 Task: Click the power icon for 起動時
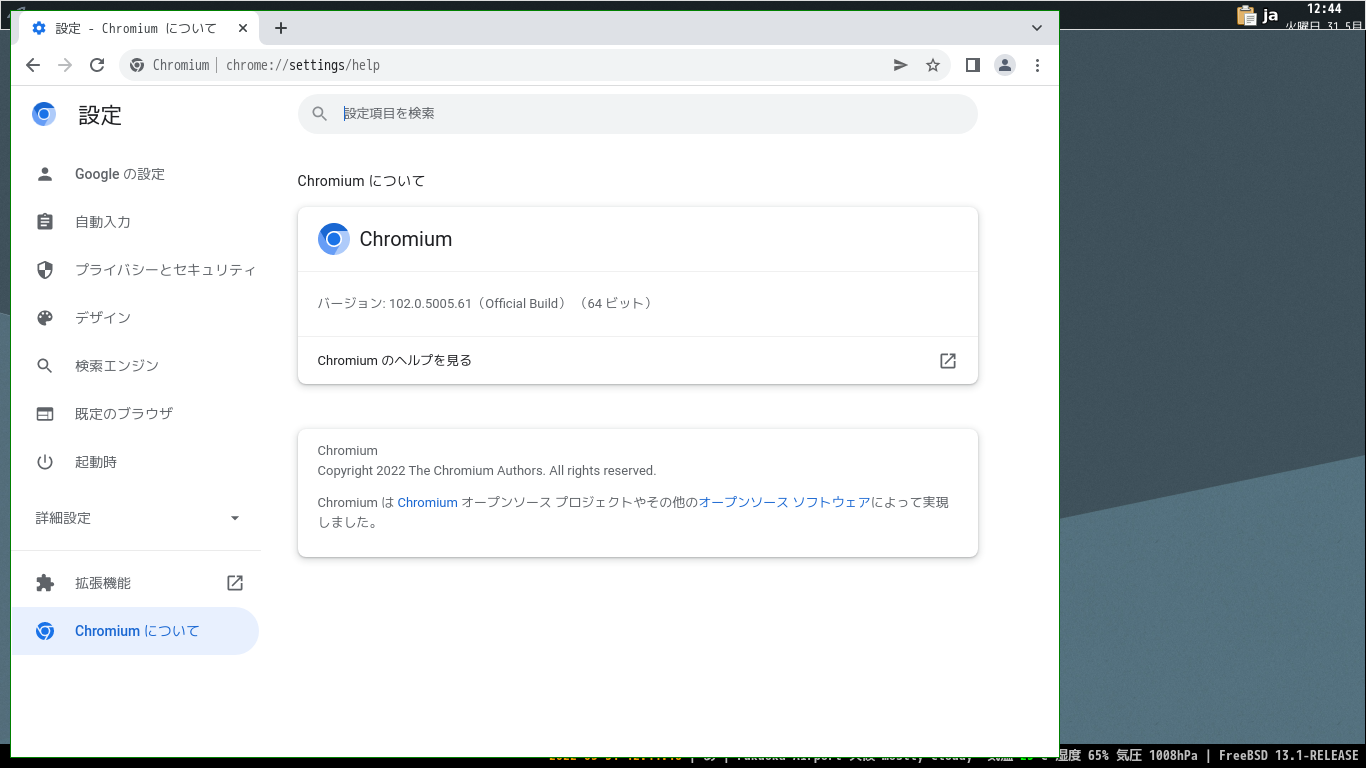point(45,462)
